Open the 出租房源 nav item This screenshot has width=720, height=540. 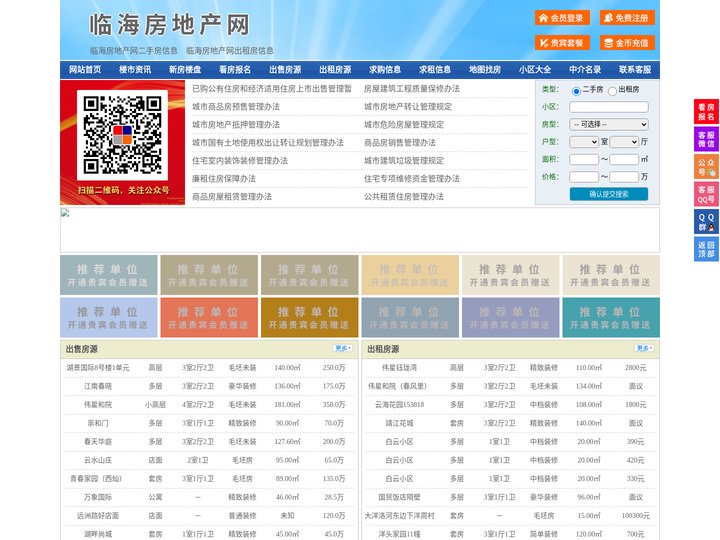tap(335, 70)
